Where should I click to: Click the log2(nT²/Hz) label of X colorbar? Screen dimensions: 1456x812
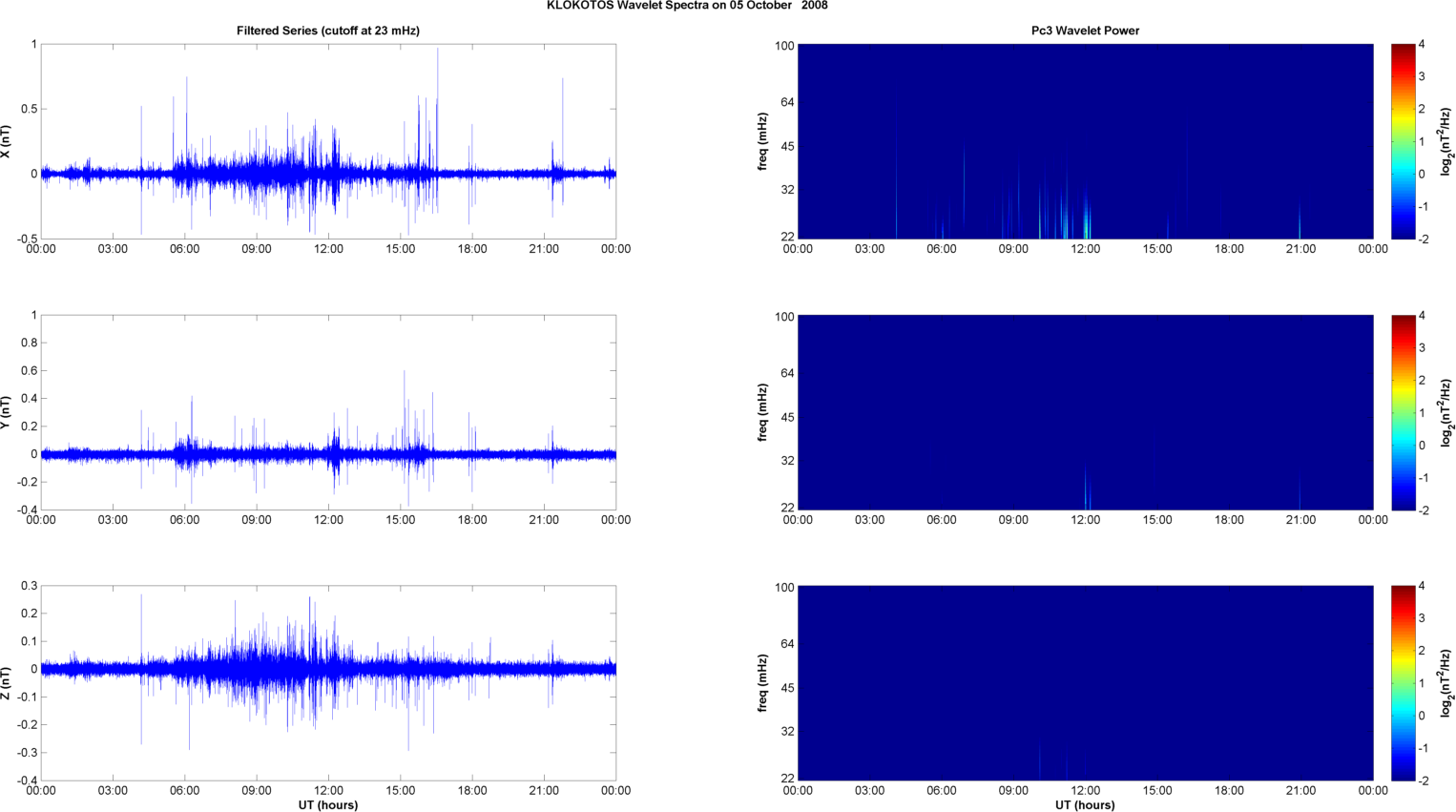(x=1446, y=141)
